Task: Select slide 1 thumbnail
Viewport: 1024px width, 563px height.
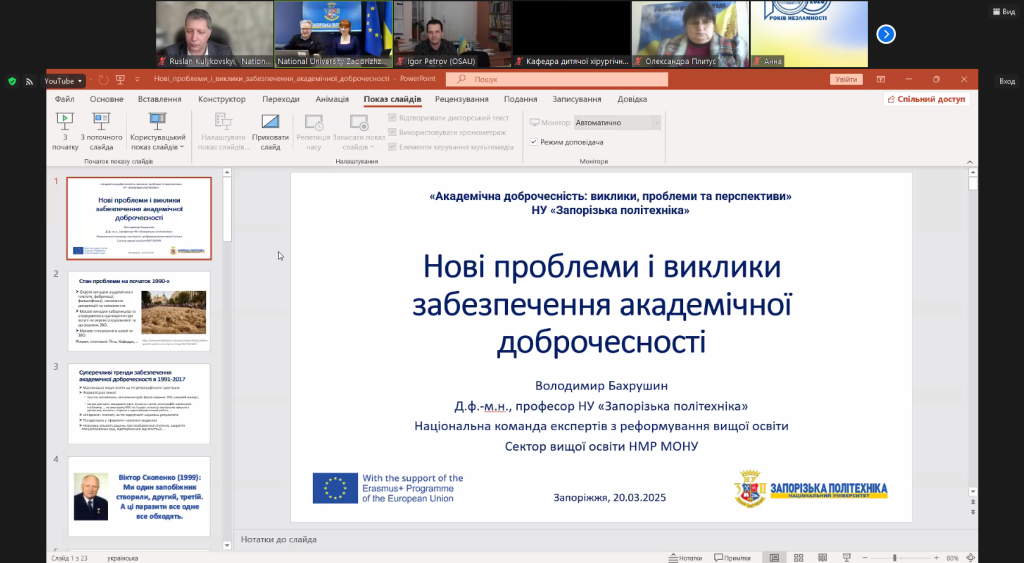Action: coord(139,218)
